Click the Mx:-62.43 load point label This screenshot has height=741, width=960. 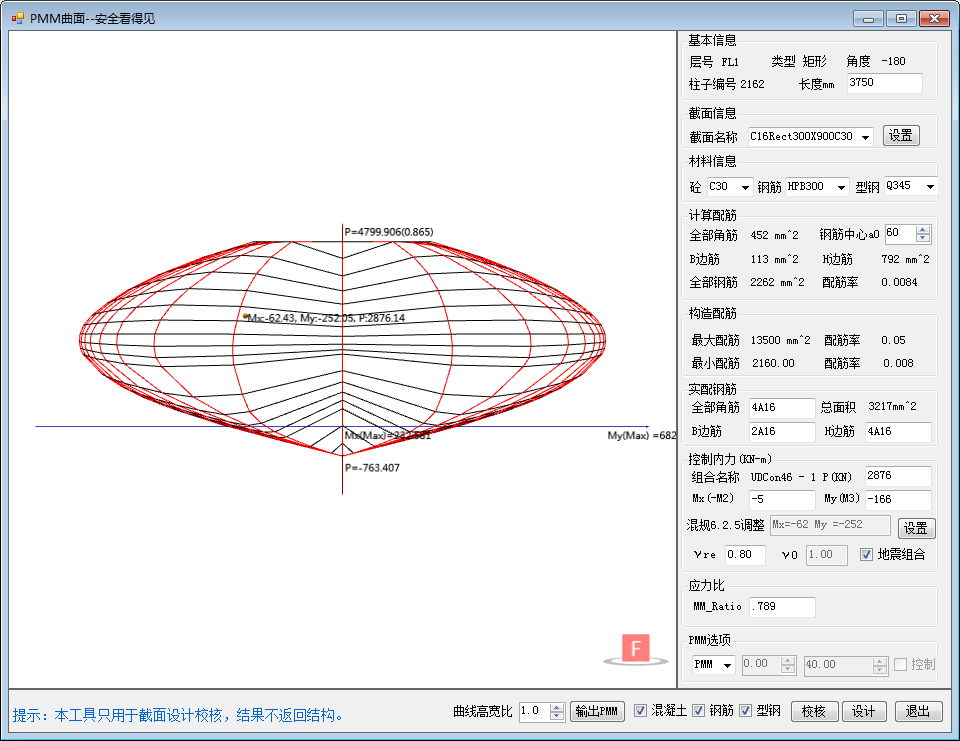click(326, 318)
